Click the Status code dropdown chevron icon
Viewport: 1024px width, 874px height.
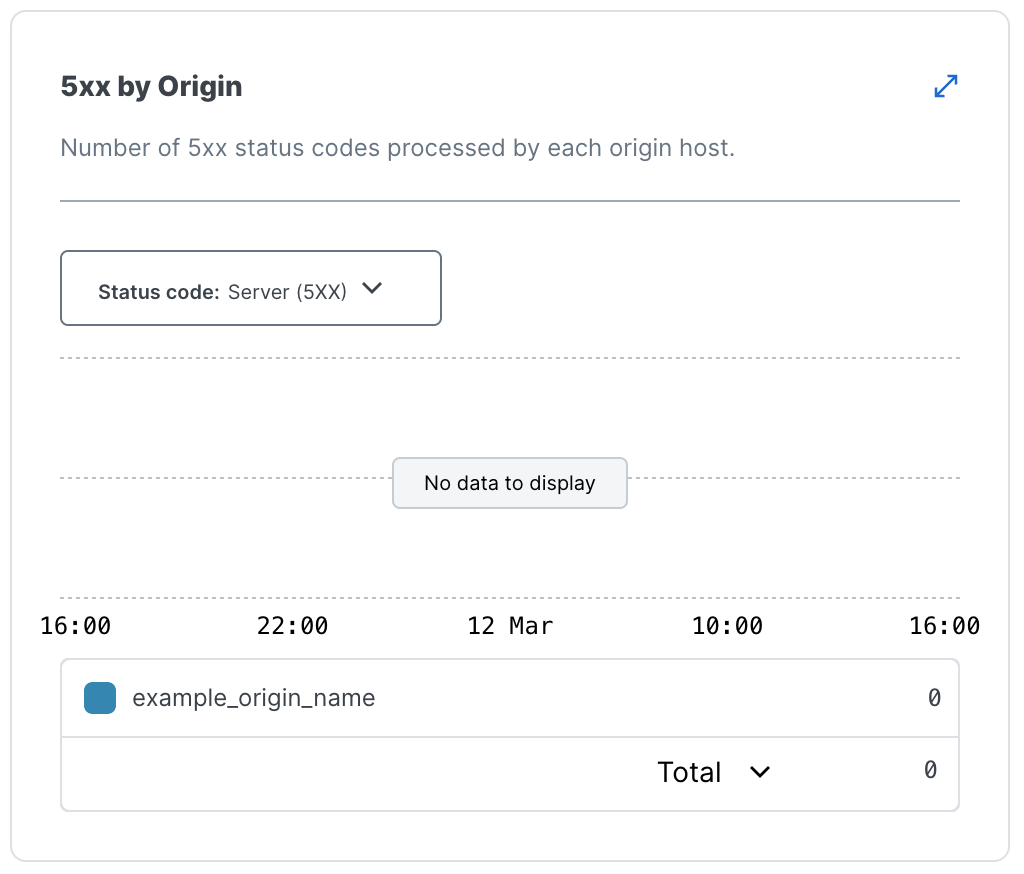372,288
